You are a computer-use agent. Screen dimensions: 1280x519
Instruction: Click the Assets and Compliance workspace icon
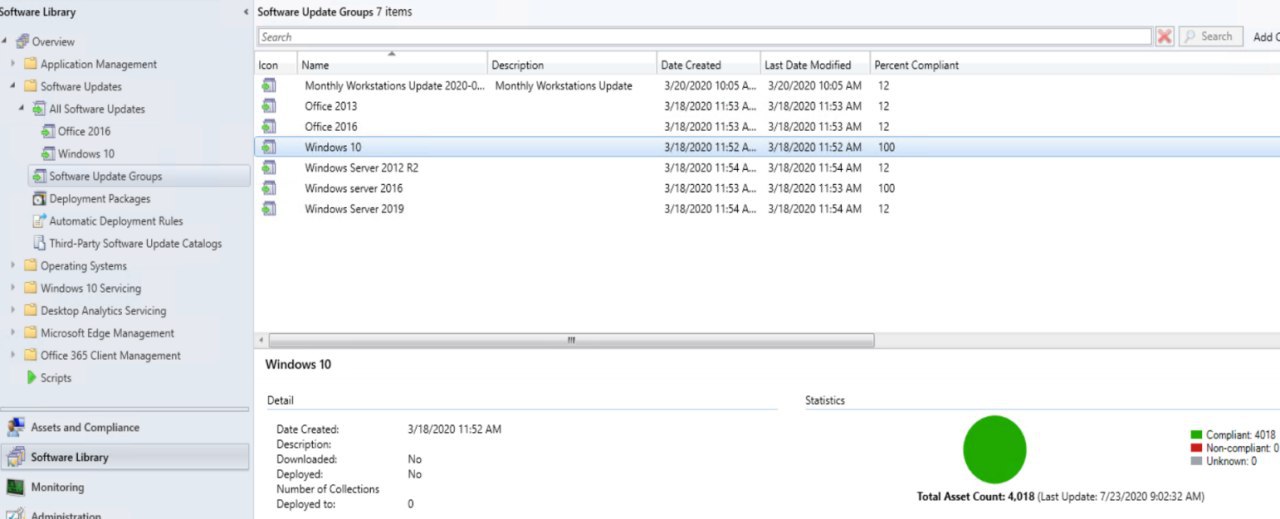15,427
